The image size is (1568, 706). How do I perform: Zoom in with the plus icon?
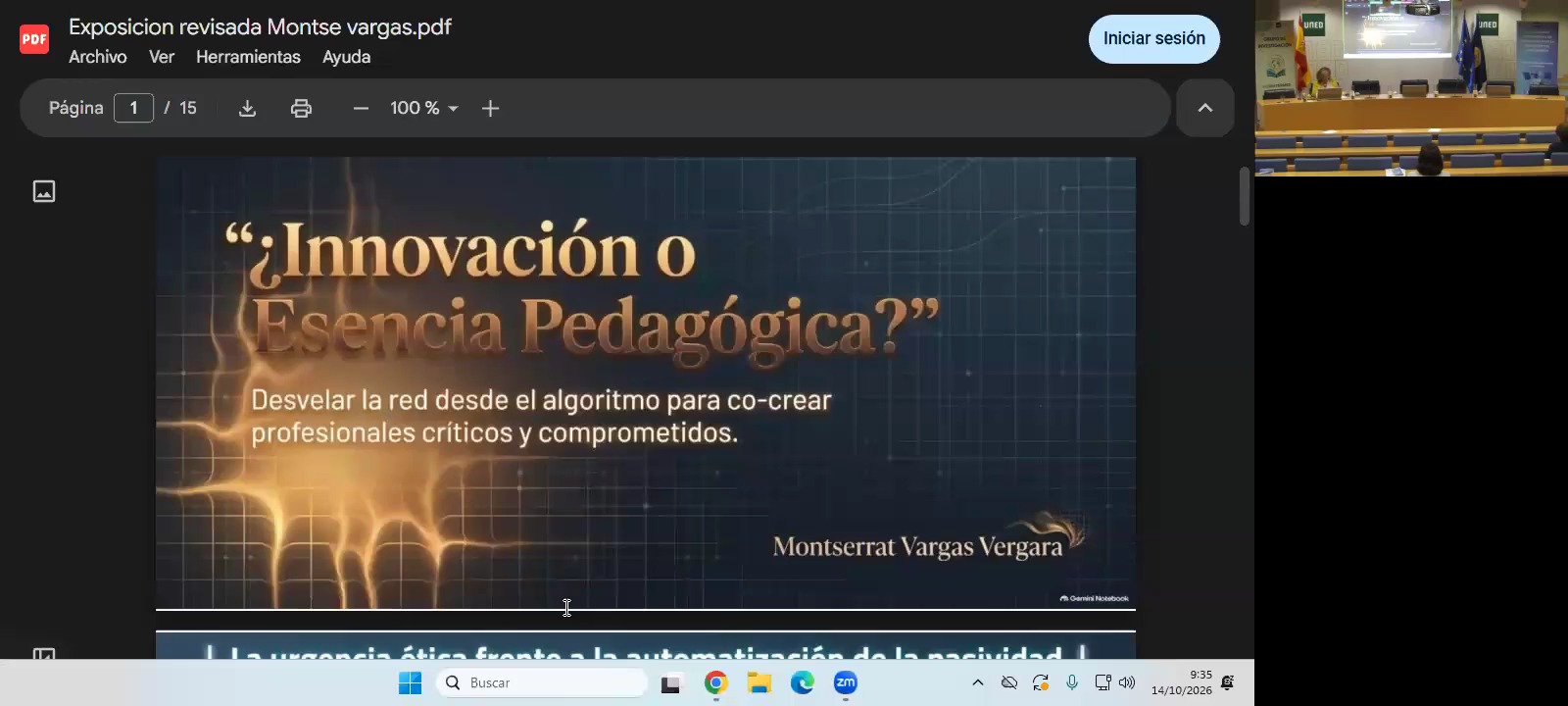(491, 108)
